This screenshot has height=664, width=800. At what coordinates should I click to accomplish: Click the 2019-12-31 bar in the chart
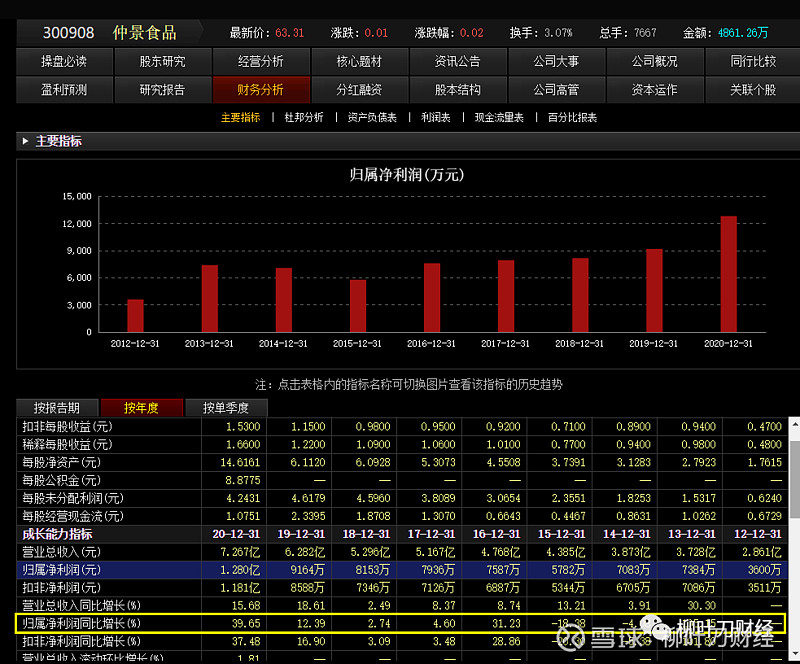655,291
